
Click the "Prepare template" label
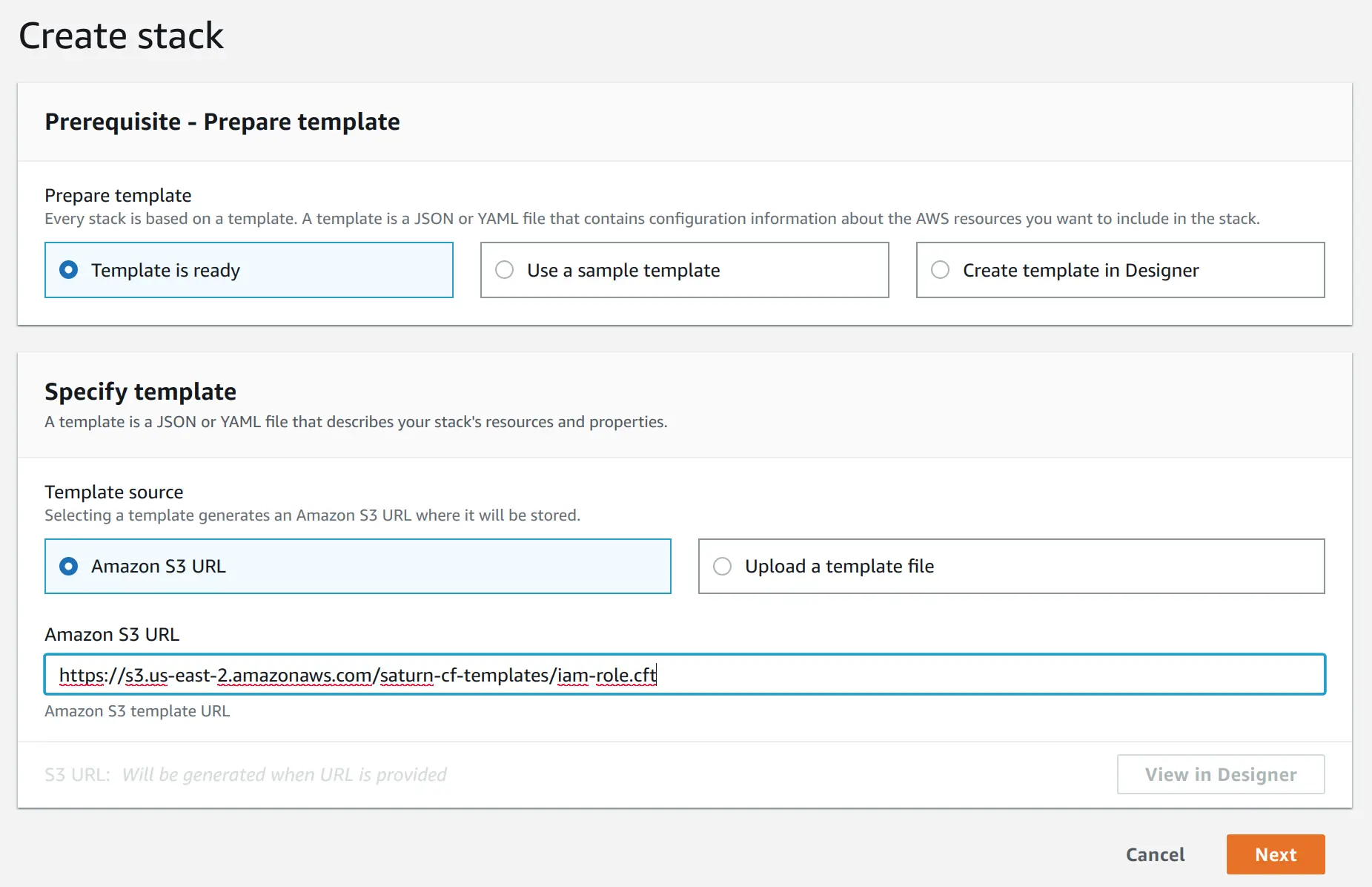coord(117,195)
